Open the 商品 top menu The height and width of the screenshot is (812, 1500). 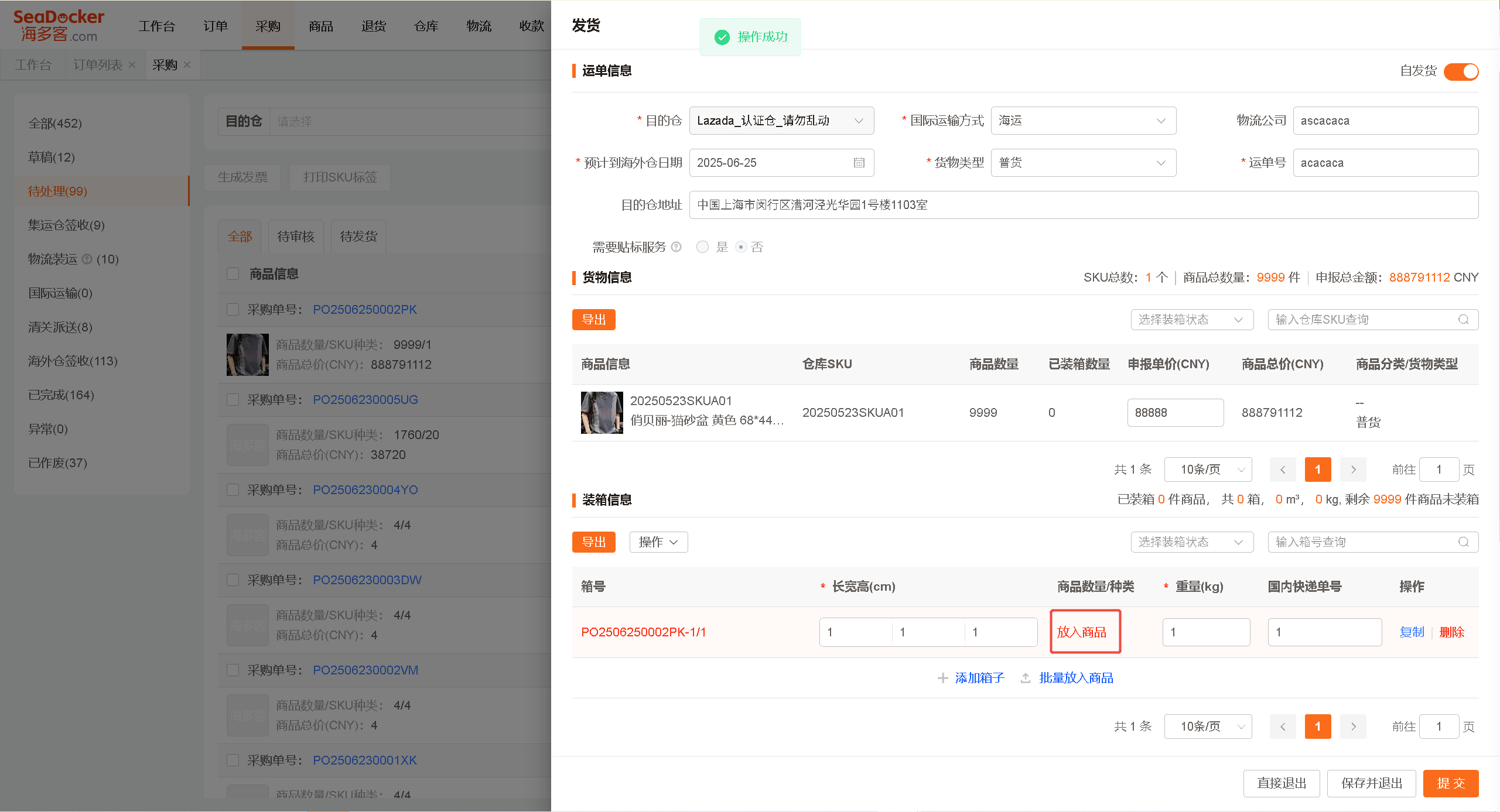pos(321,26)
